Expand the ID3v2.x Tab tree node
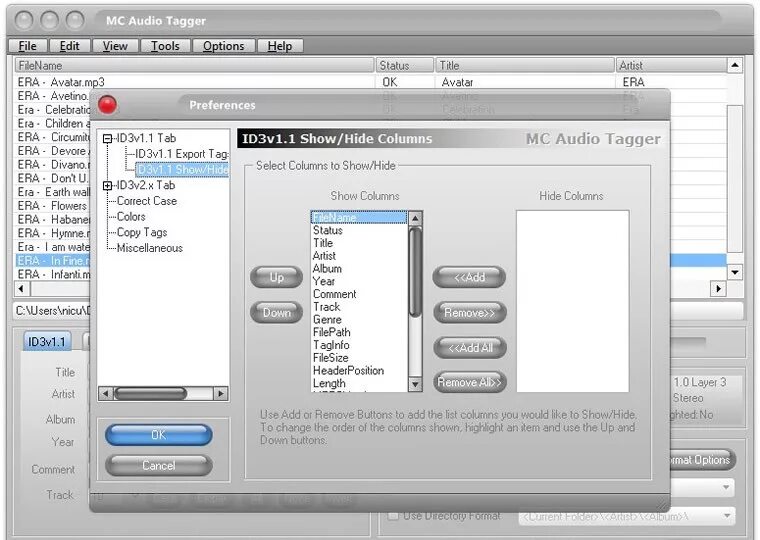Screen dimensions: 760x540 [107, 186]
